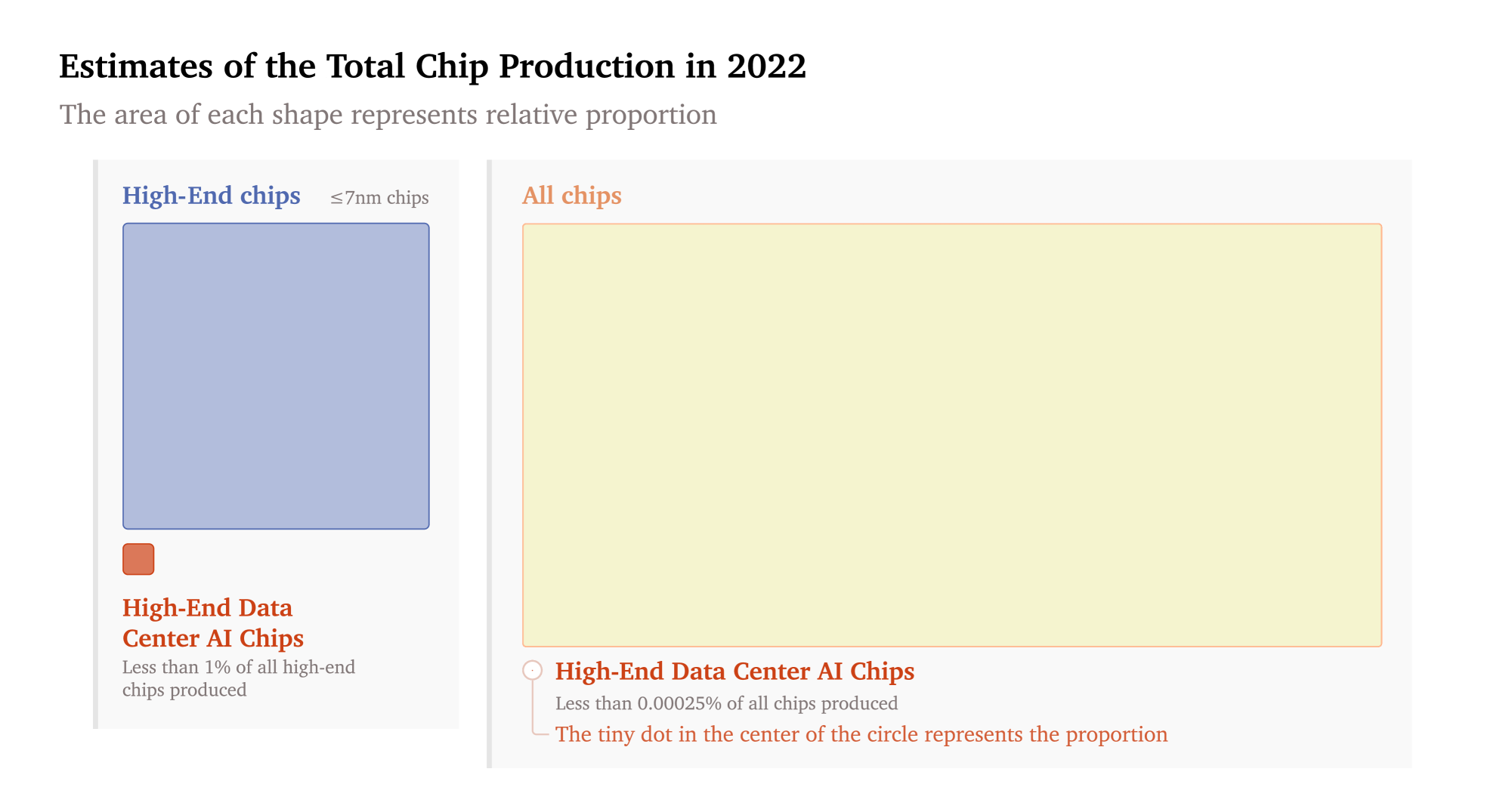Click the orange 'The tiny dot' explanatory note
The height and width of the screenshot is (812, 1506).
(861, 734)
